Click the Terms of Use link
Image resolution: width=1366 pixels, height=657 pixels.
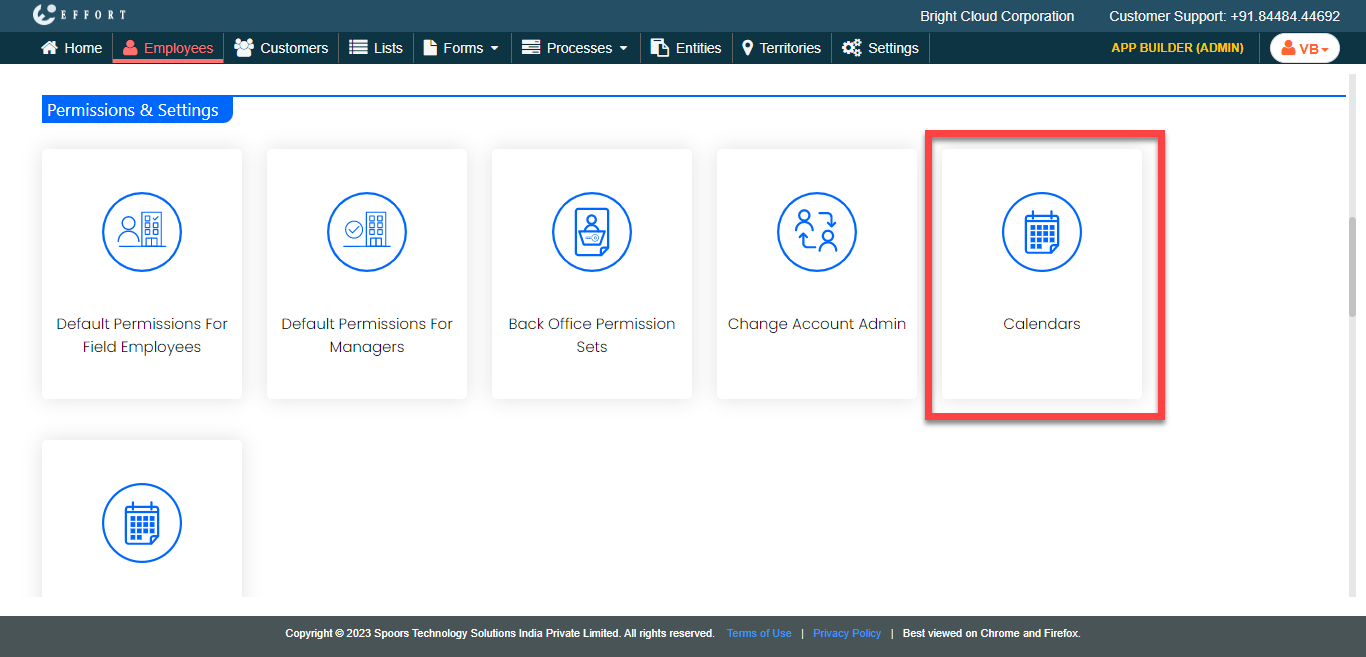coord(759,633)
